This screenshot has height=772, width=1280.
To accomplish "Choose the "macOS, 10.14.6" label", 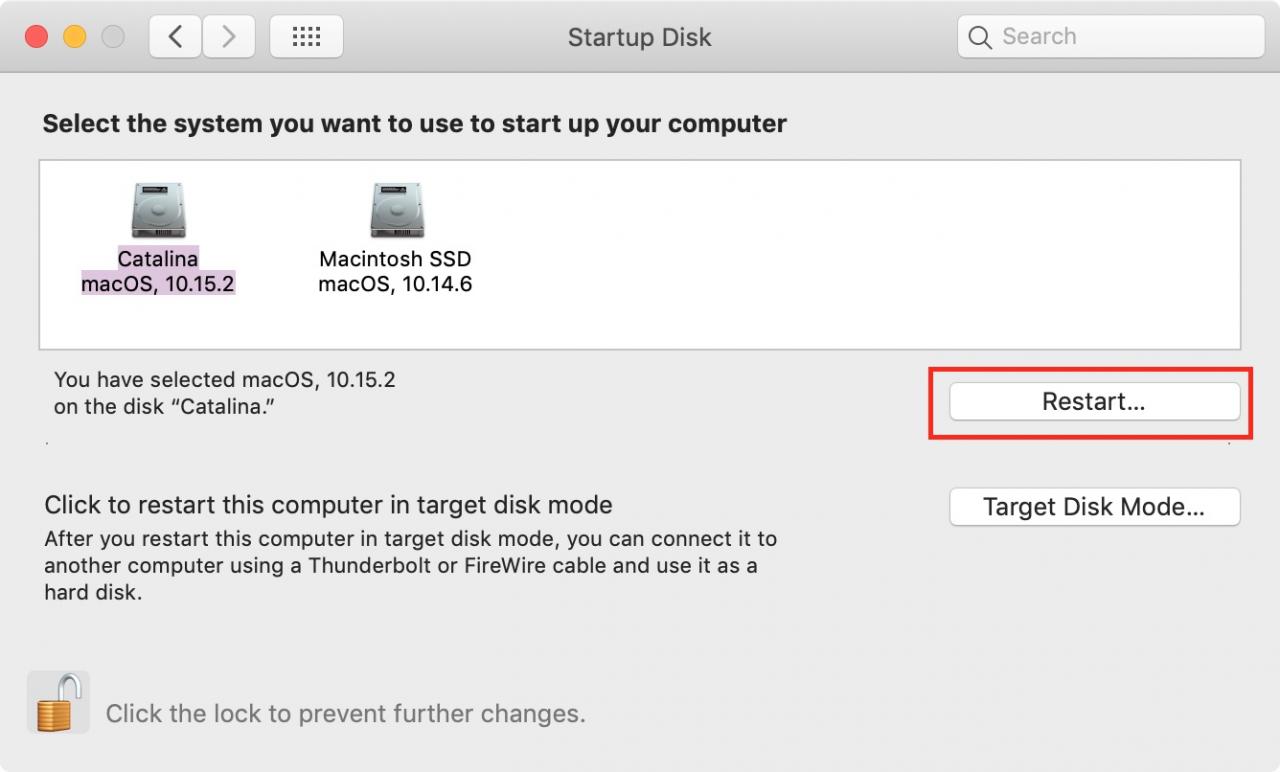I will [x=395, y=285].
